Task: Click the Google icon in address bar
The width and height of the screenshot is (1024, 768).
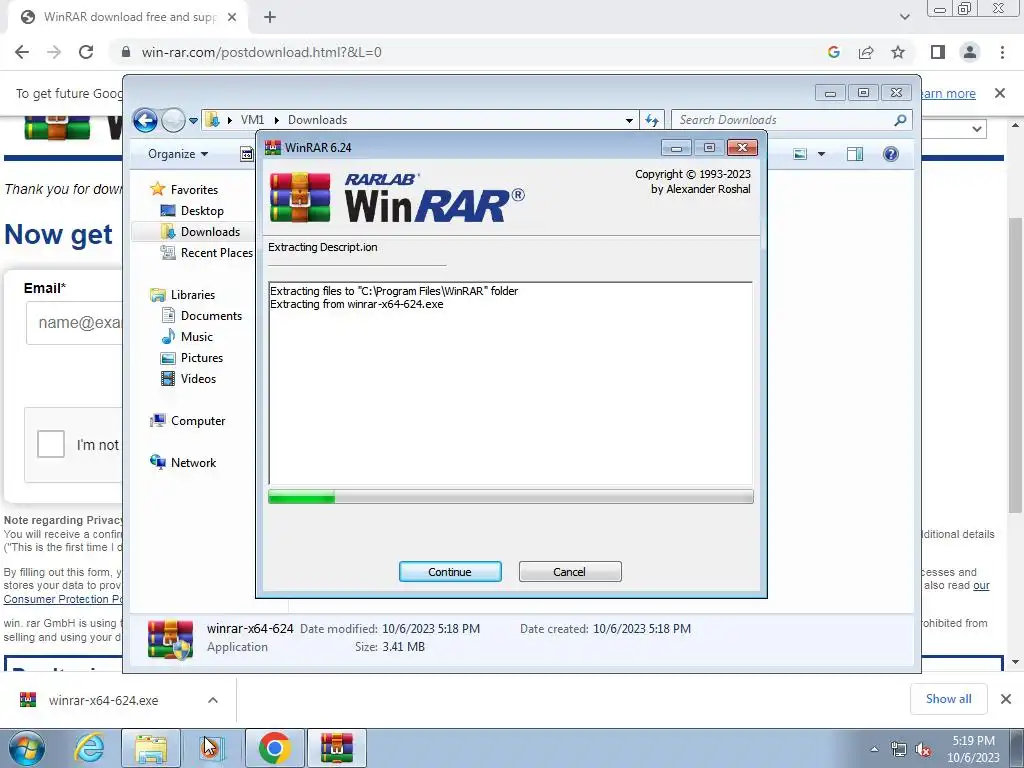Action: coord(833,52)
